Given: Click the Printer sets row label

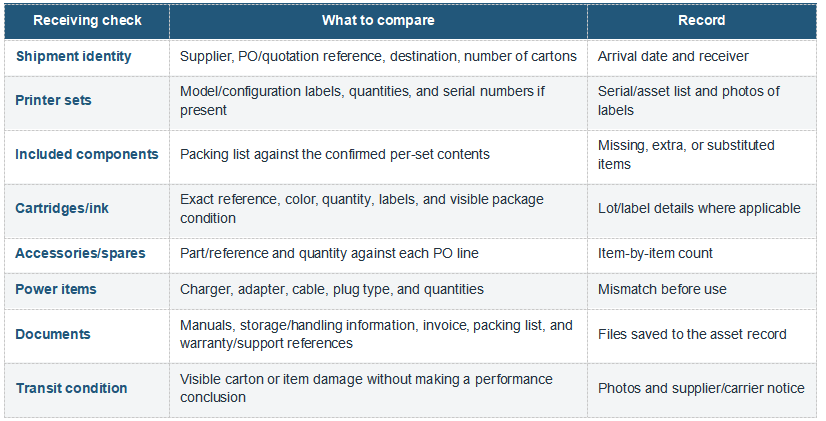Looking at the screenshot, I should point(53,100).
